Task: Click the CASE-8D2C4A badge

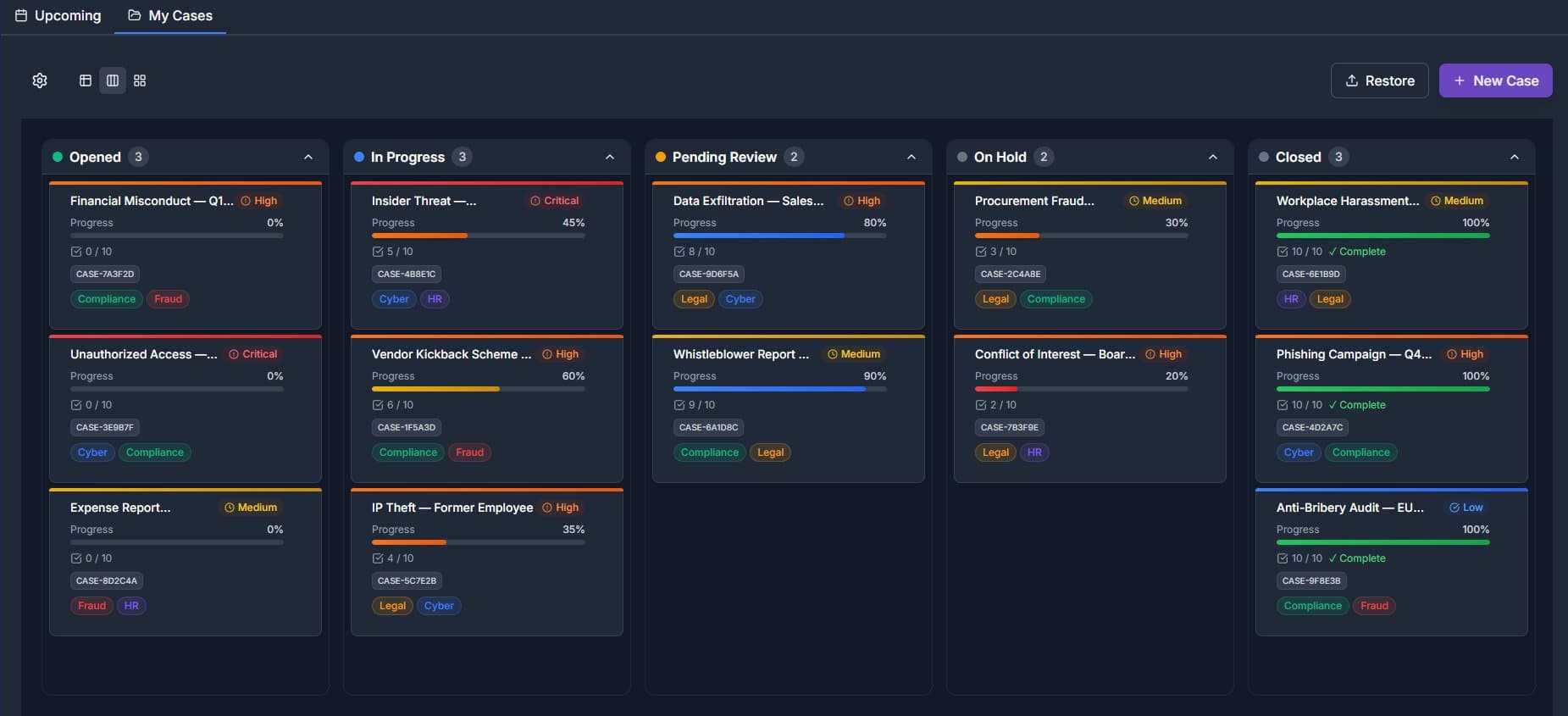Action: click(107, 580)
